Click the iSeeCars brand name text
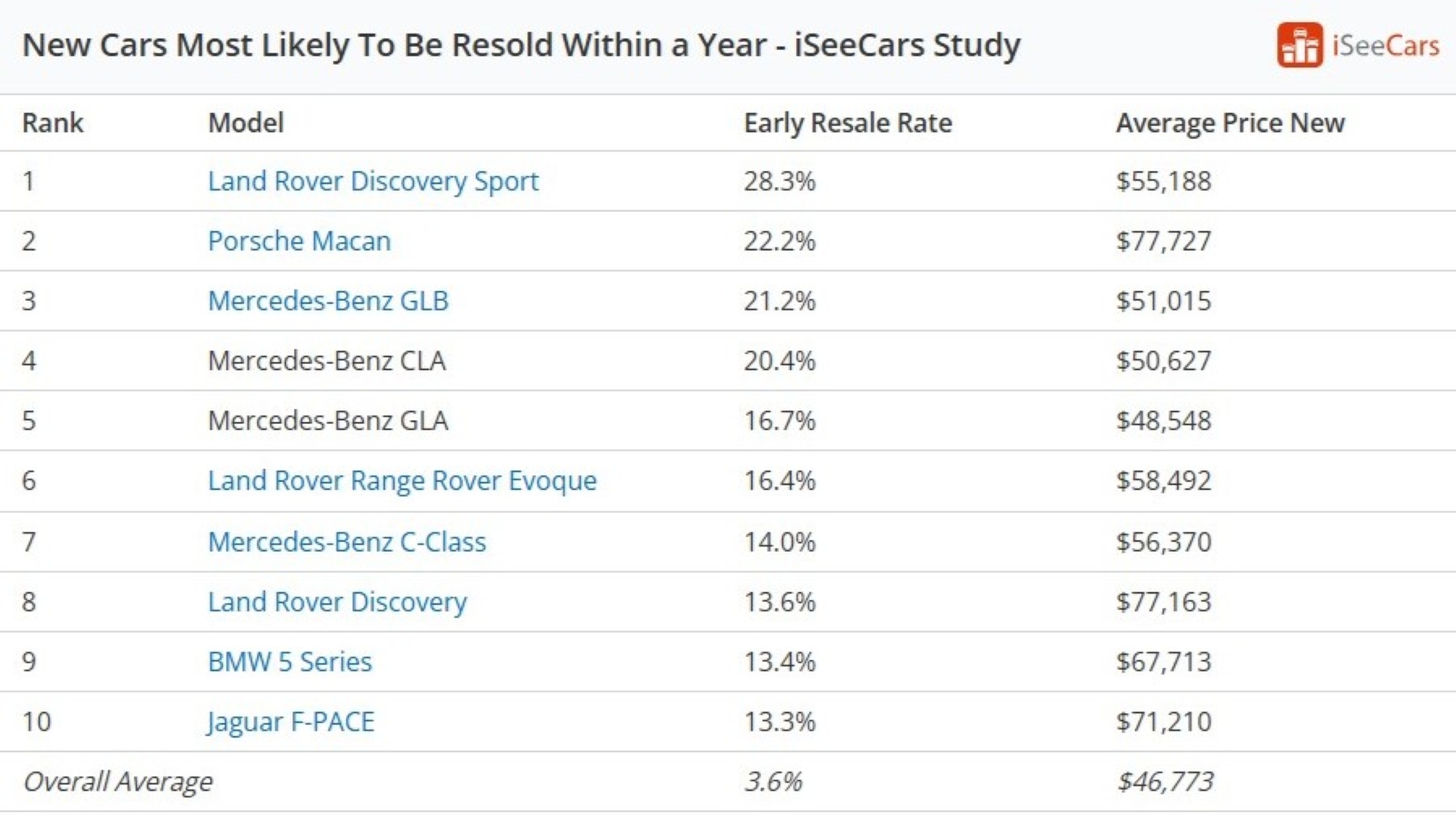 [x=1385, y=45]
